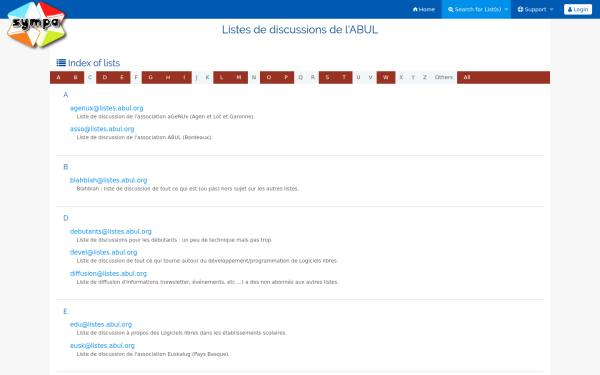This screenshot has height=375, width=600.
Task: Open debutants@listes.abul.org list
Action: point(111,232)
